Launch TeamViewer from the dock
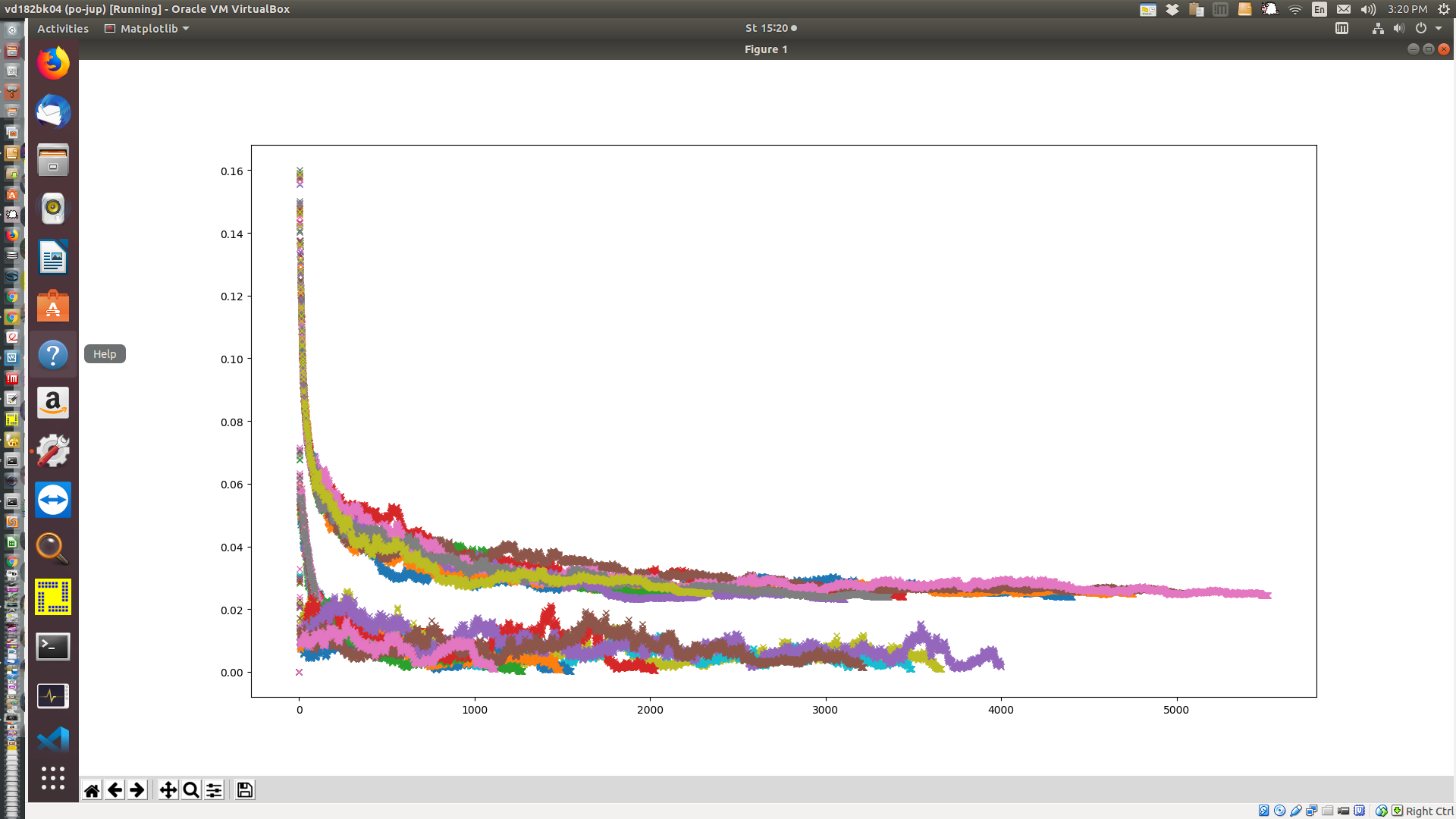The image size is (1456, 819). 53,500
